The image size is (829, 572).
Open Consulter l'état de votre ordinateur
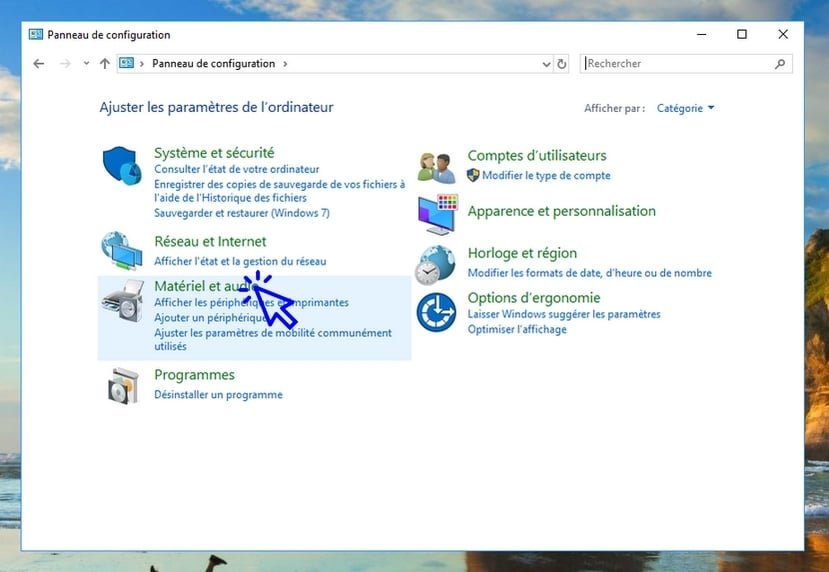tap(237, 169)
